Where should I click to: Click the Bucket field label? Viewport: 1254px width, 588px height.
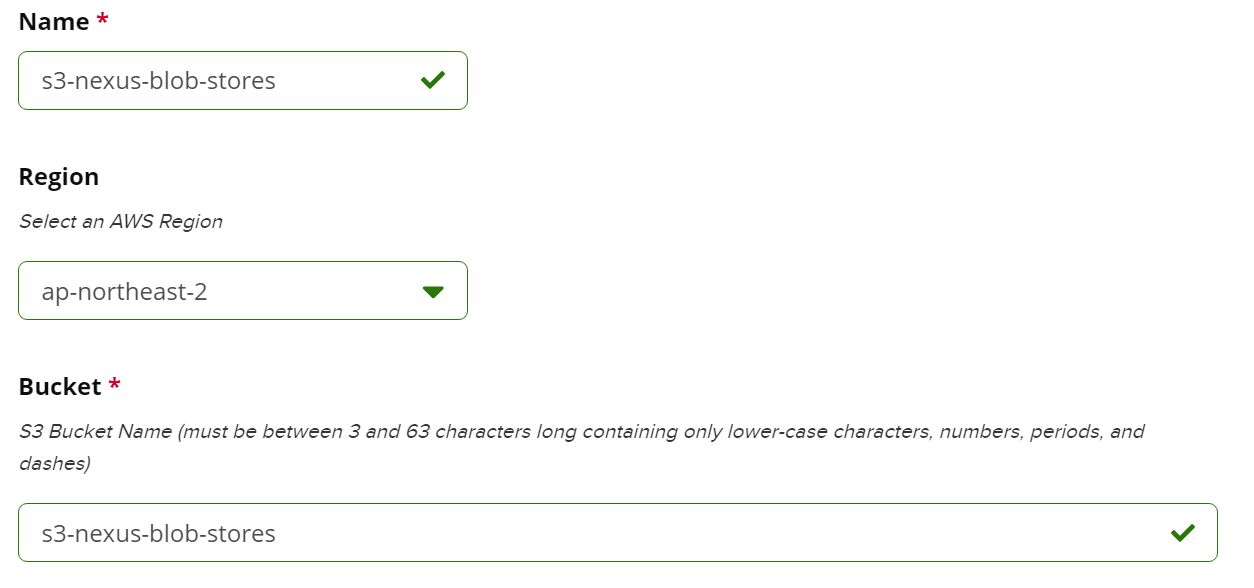(x=60, y=387)
